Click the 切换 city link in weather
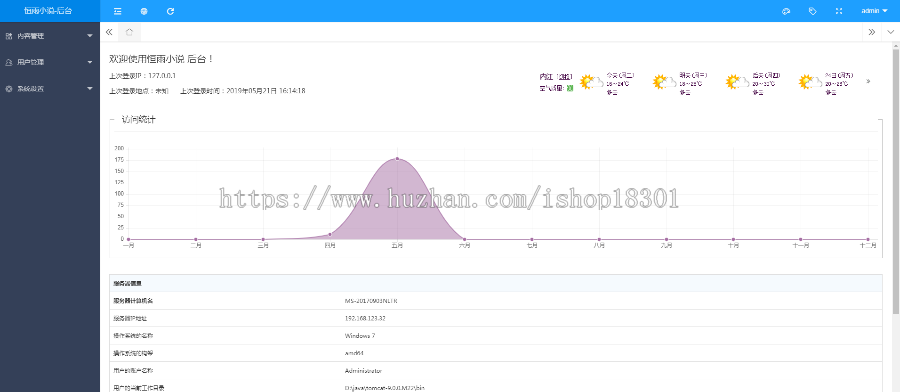The width and height of the screenshot is (900, 392). coord(565,76)
